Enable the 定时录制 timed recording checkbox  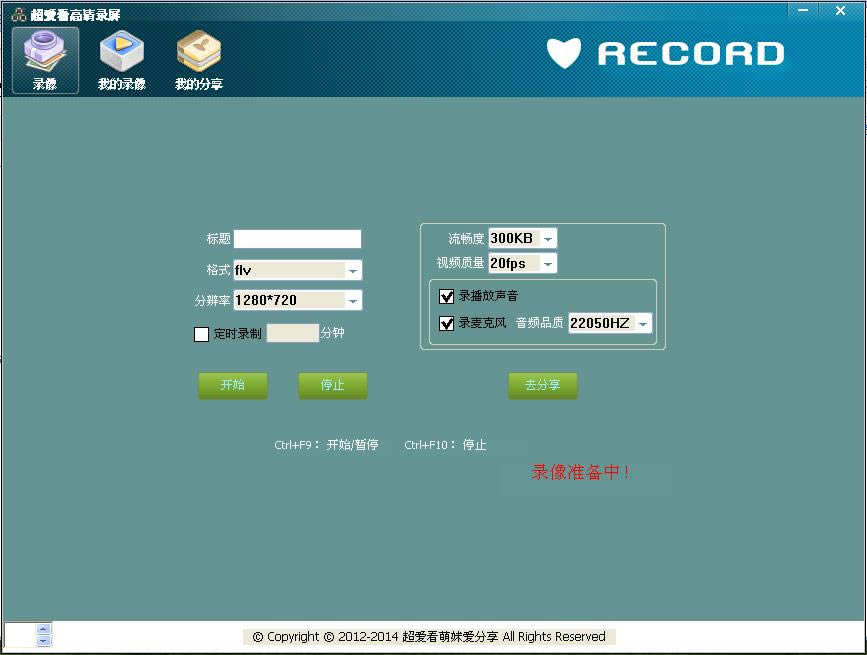click(x=201, y=334)
